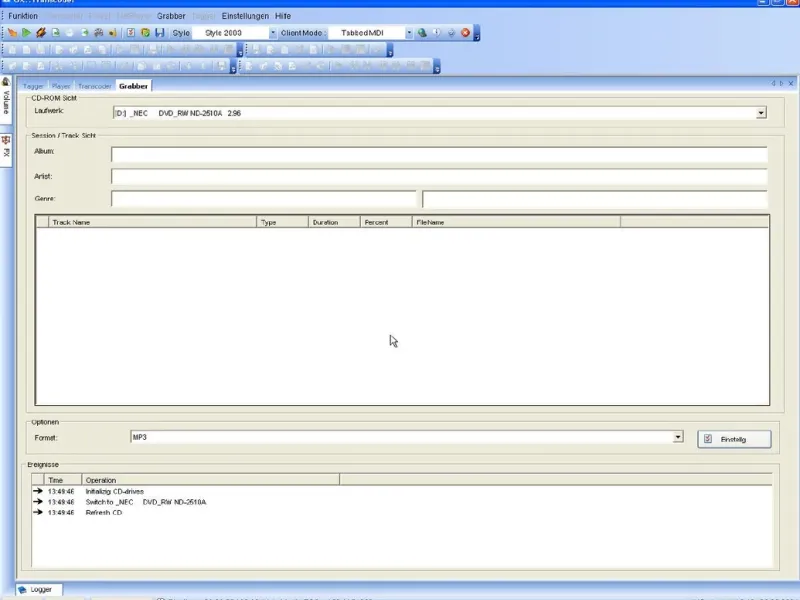Click the Operation column header in Ereignisse
This screenshot has width=800, height=600.
click(x=211, y=480)
